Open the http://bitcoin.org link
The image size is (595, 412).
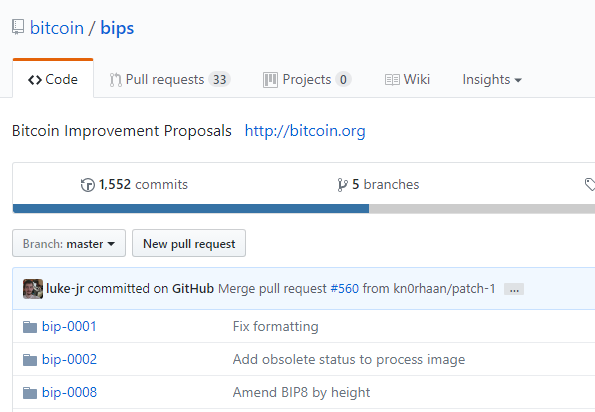[x=305, y=131]
